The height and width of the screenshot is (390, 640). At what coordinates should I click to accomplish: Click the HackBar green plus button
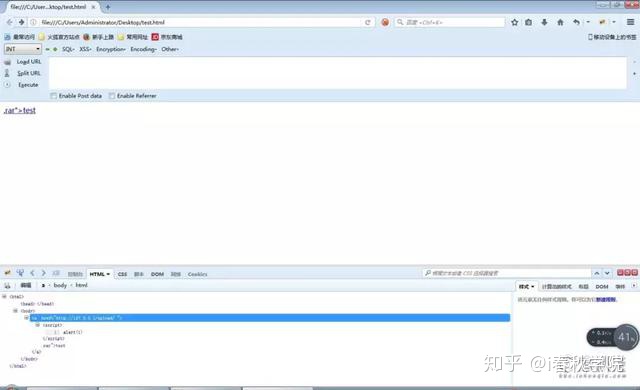55,49
